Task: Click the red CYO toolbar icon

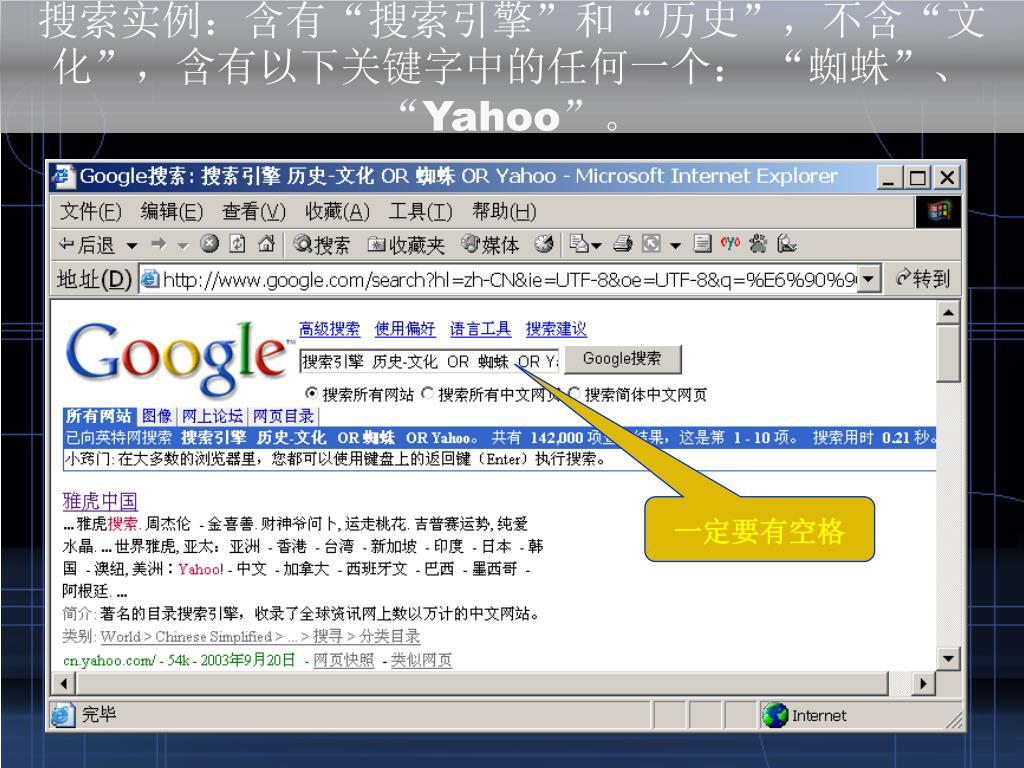Action: pyautogui.click(x=730, y=244)
